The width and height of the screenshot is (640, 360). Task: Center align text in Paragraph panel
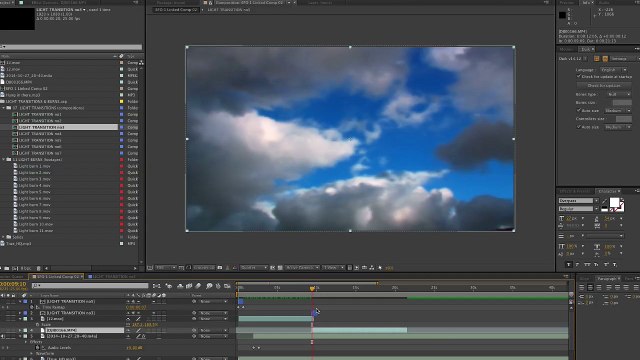(x=590, y=288)
